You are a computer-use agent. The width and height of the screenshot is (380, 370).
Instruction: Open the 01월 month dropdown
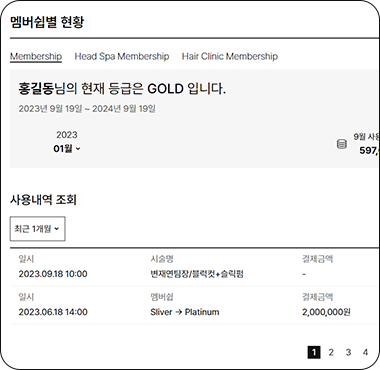pos(67,149)
